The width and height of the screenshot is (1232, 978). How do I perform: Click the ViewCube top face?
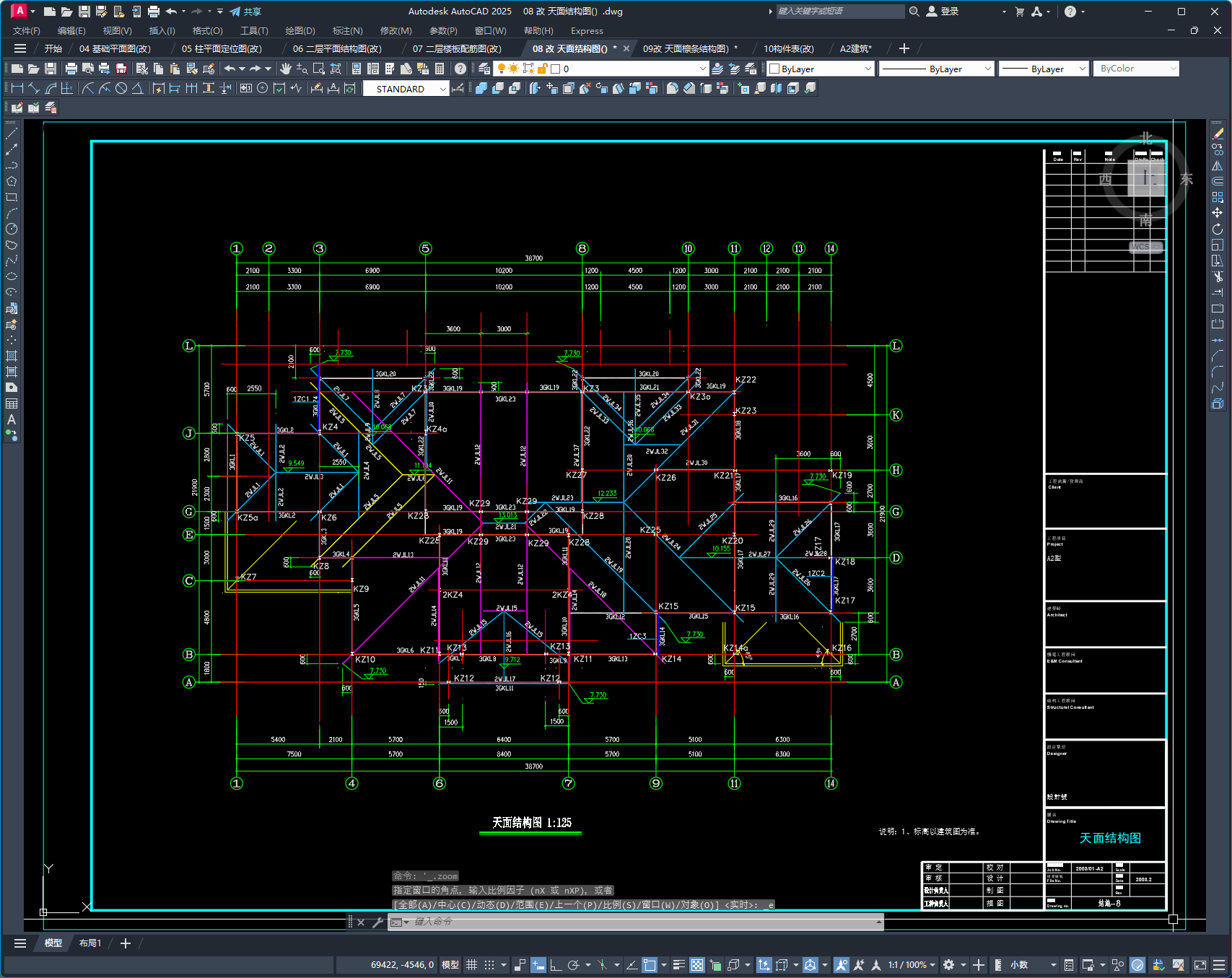1146,178
